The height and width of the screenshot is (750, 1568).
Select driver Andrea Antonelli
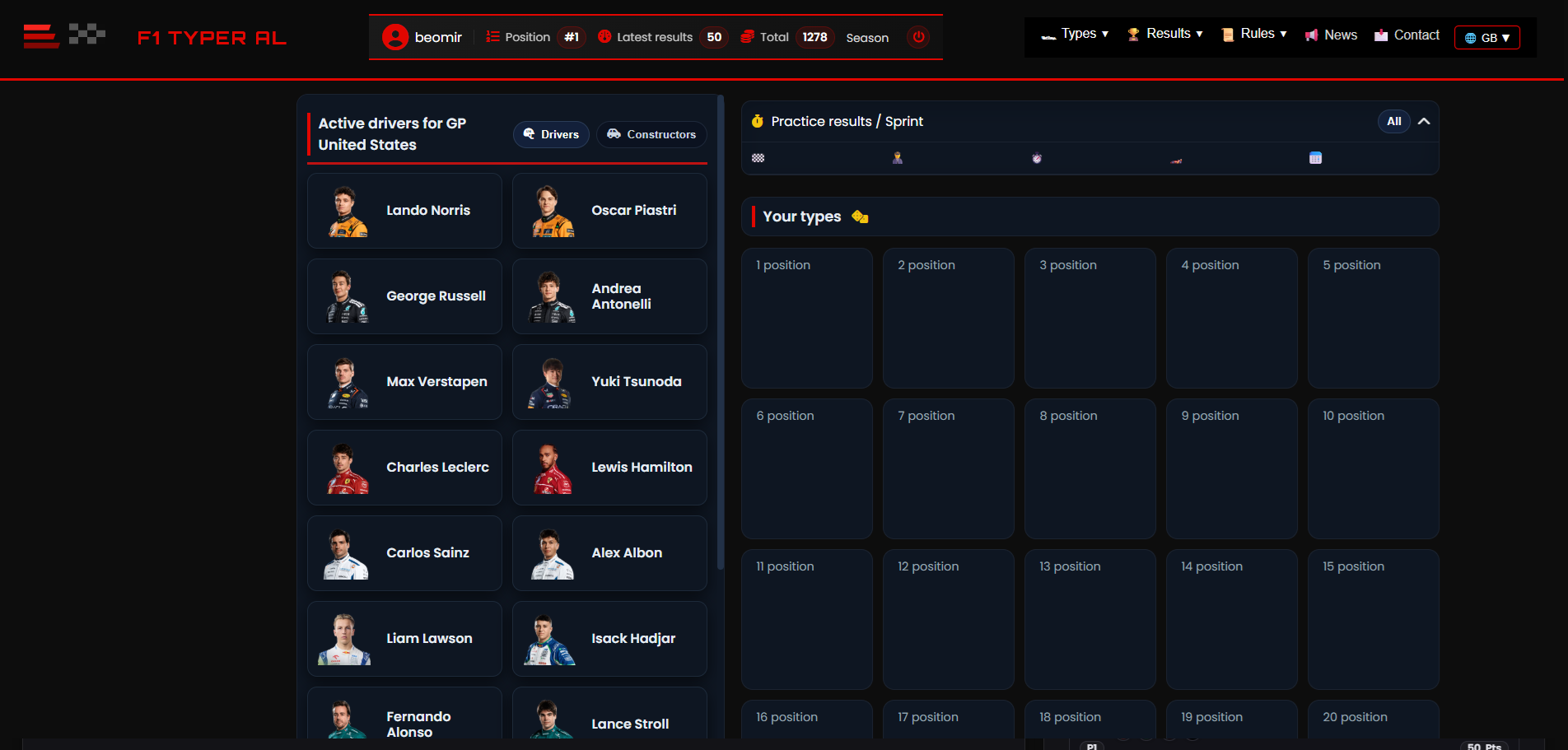pos(609,296)
